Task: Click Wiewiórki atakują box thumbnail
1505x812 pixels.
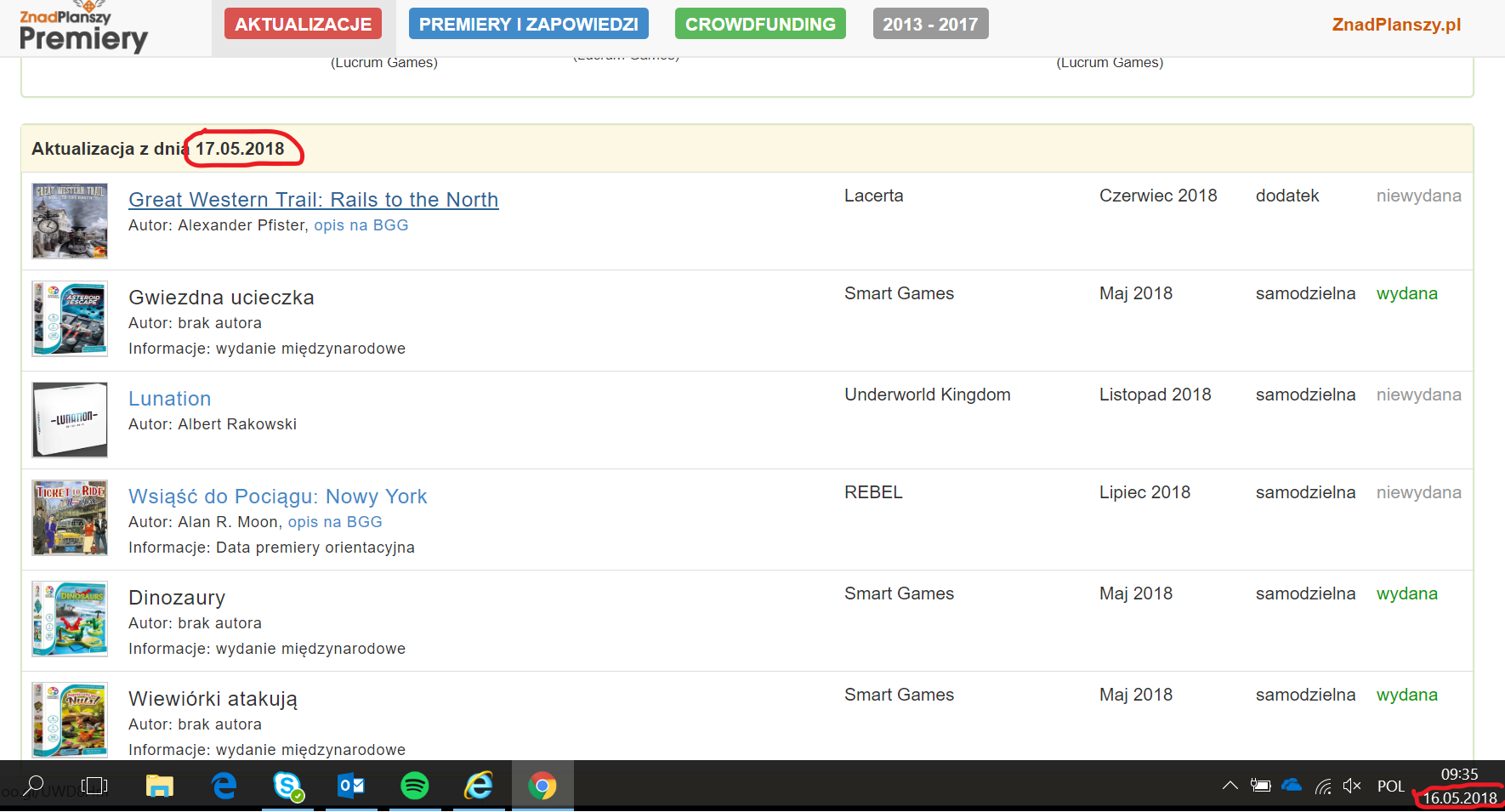Action: click(70, 720)
